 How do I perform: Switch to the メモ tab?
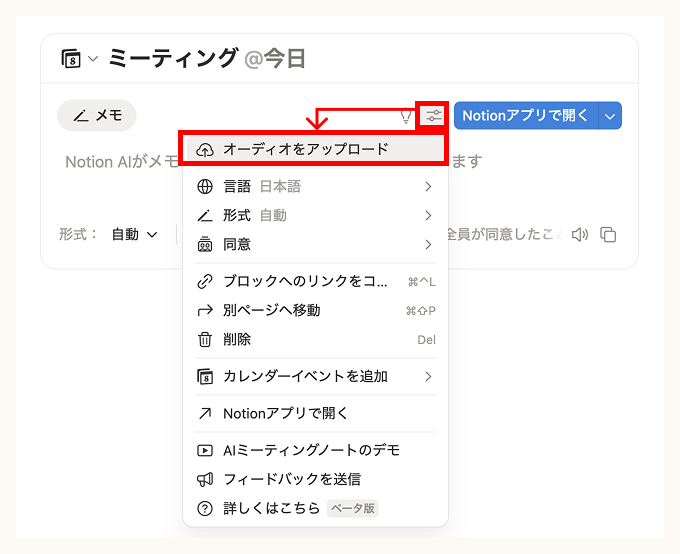point(97,115)
